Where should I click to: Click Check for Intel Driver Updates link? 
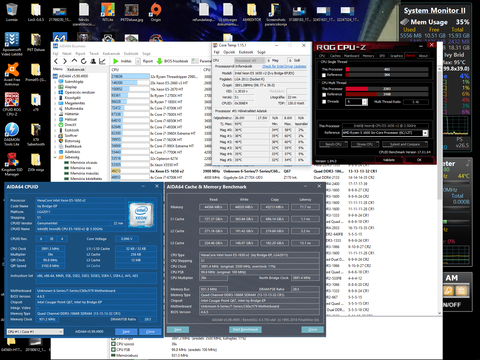(x=284, y=66)
